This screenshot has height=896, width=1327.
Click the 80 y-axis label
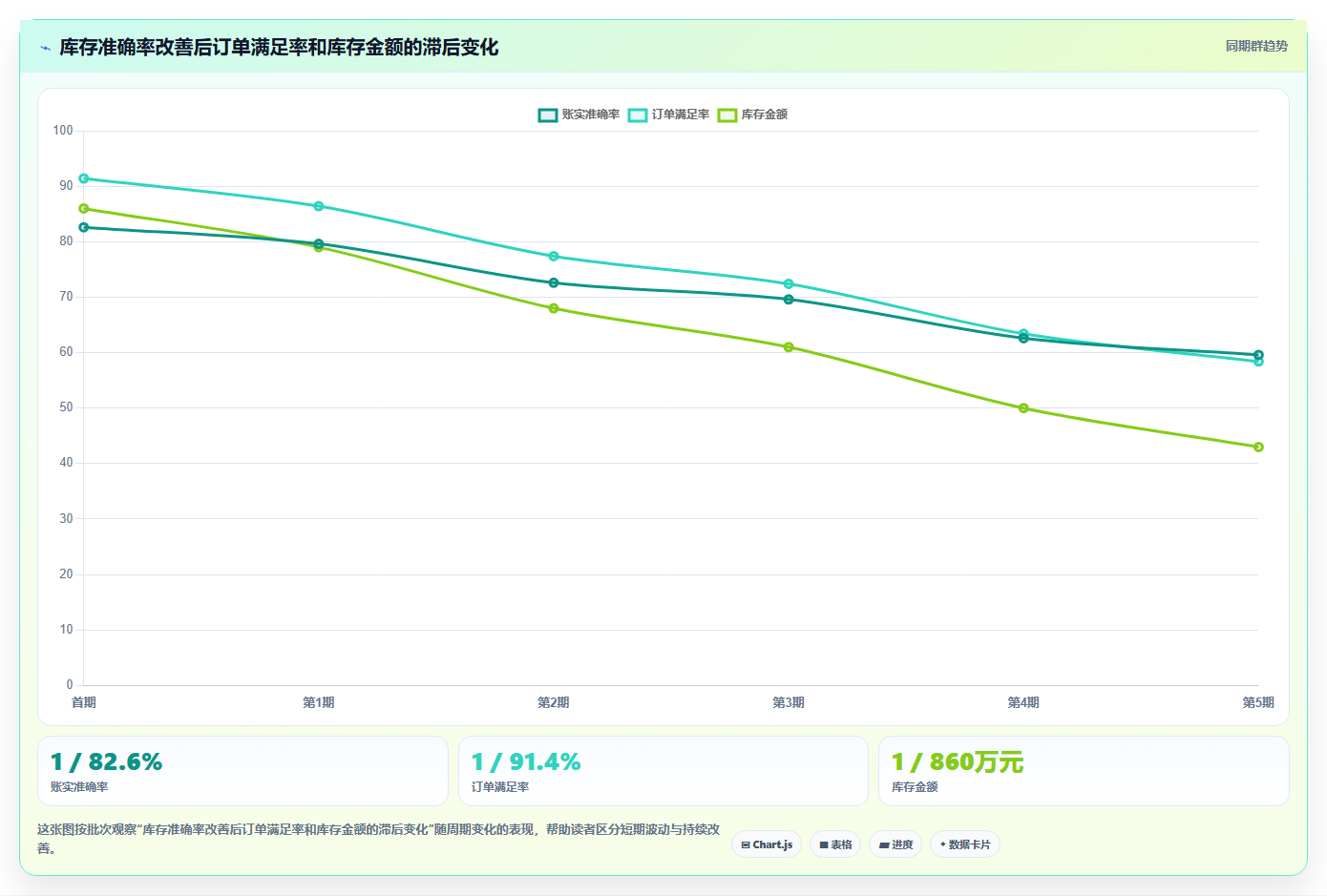point(66,241)
